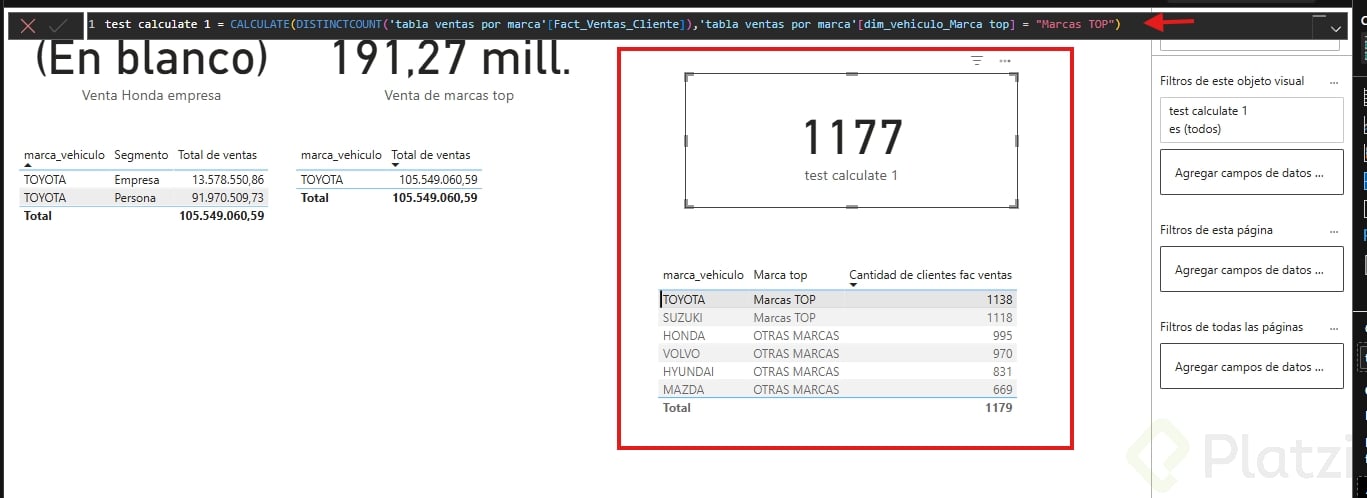1367x498 pixels.
Task: Select the 669 value for MAZDA
Action: click(1002, 390)
